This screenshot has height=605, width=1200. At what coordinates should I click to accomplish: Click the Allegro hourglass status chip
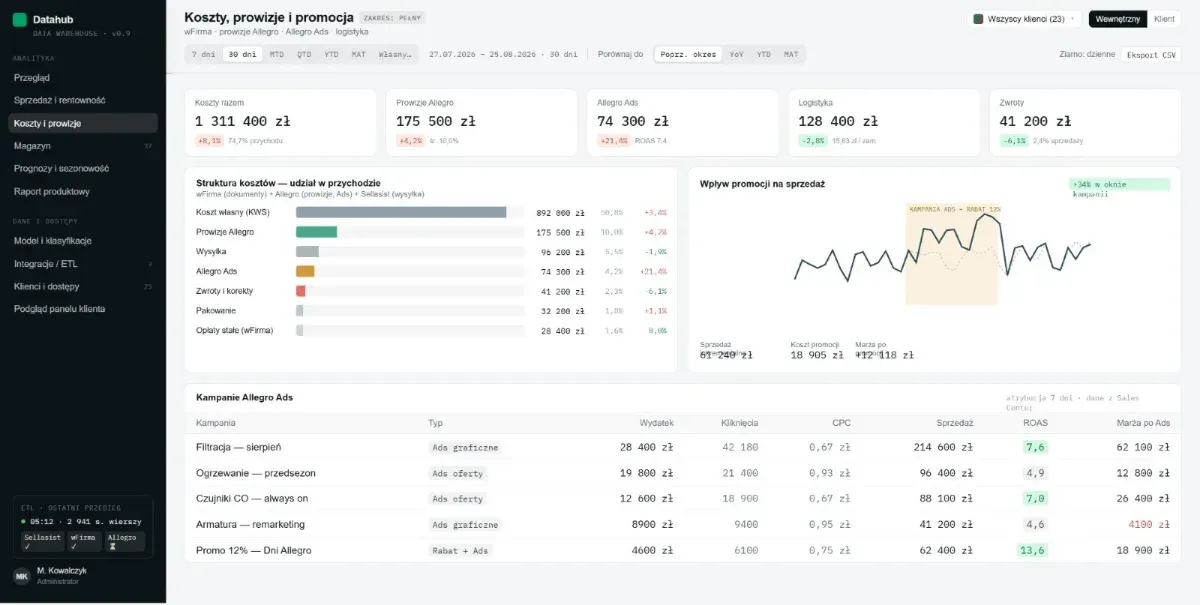click(x=124, y=541)
